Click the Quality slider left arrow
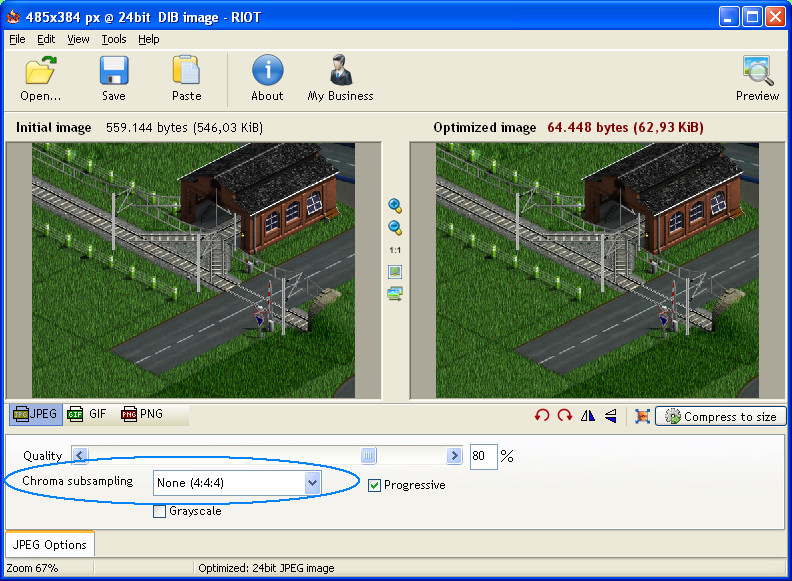Viewport: 792px width, 581px height. click(80, 456)
